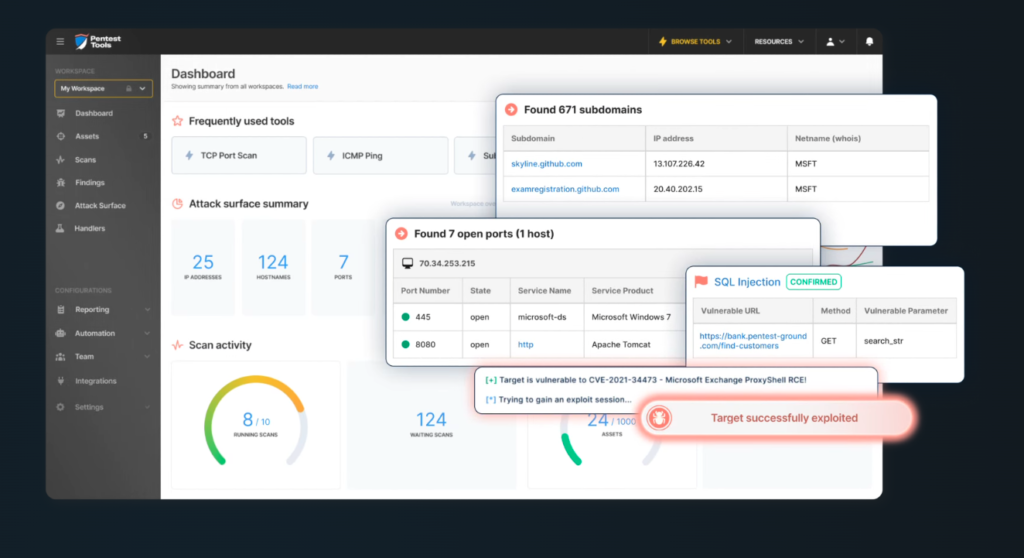Open the 25 IP Addresses card
Image resolution: width=1024 pixels, height=558 pixels.
click(x=203, y=267)
